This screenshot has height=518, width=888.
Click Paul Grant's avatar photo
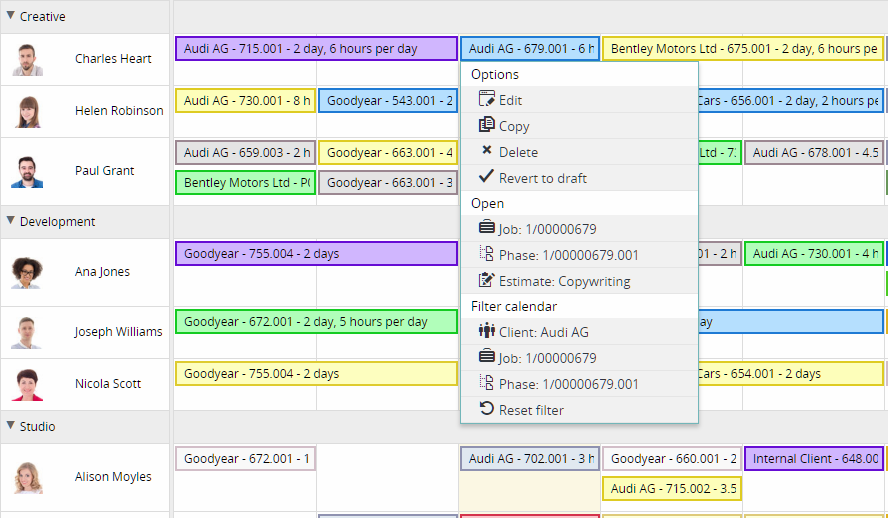(x=27, y=172)
